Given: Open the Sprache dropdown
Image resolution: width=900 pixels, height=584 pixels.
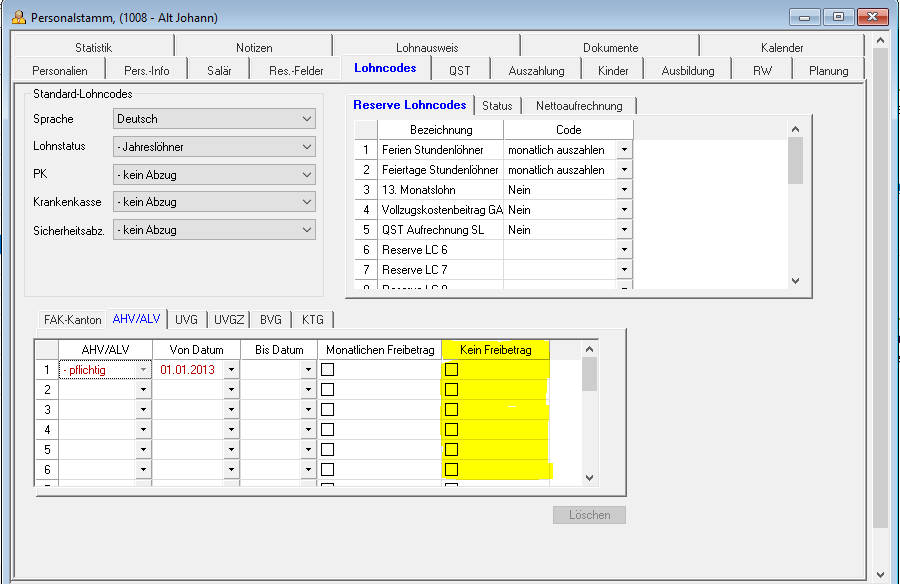Looking at the screenshot, I should [x=213, y=119].
